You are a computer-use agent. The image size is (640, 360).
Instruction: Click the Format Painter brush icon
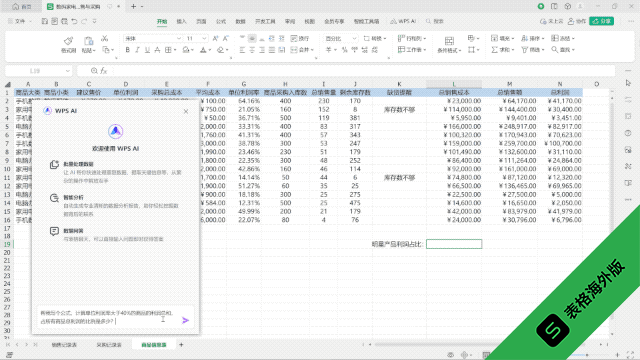click(x=69, y=41)
